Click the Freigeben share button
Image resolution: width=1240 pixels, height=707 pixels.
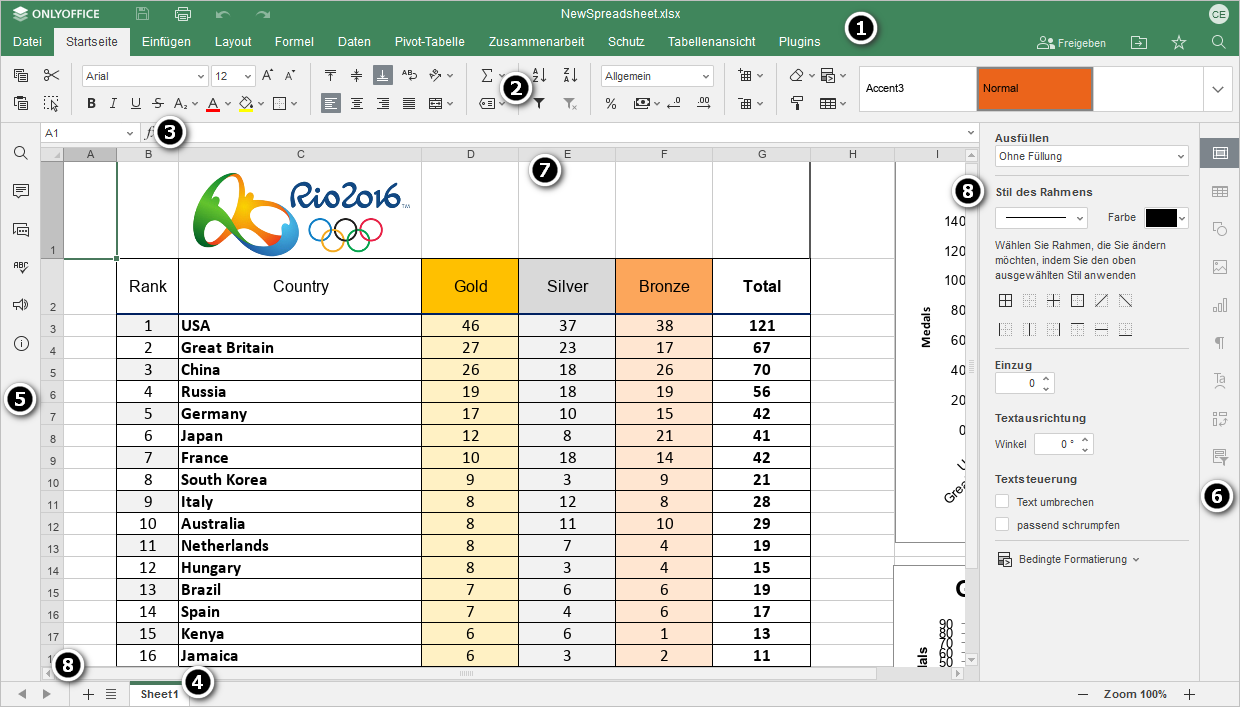click(x=1072, y=43)
